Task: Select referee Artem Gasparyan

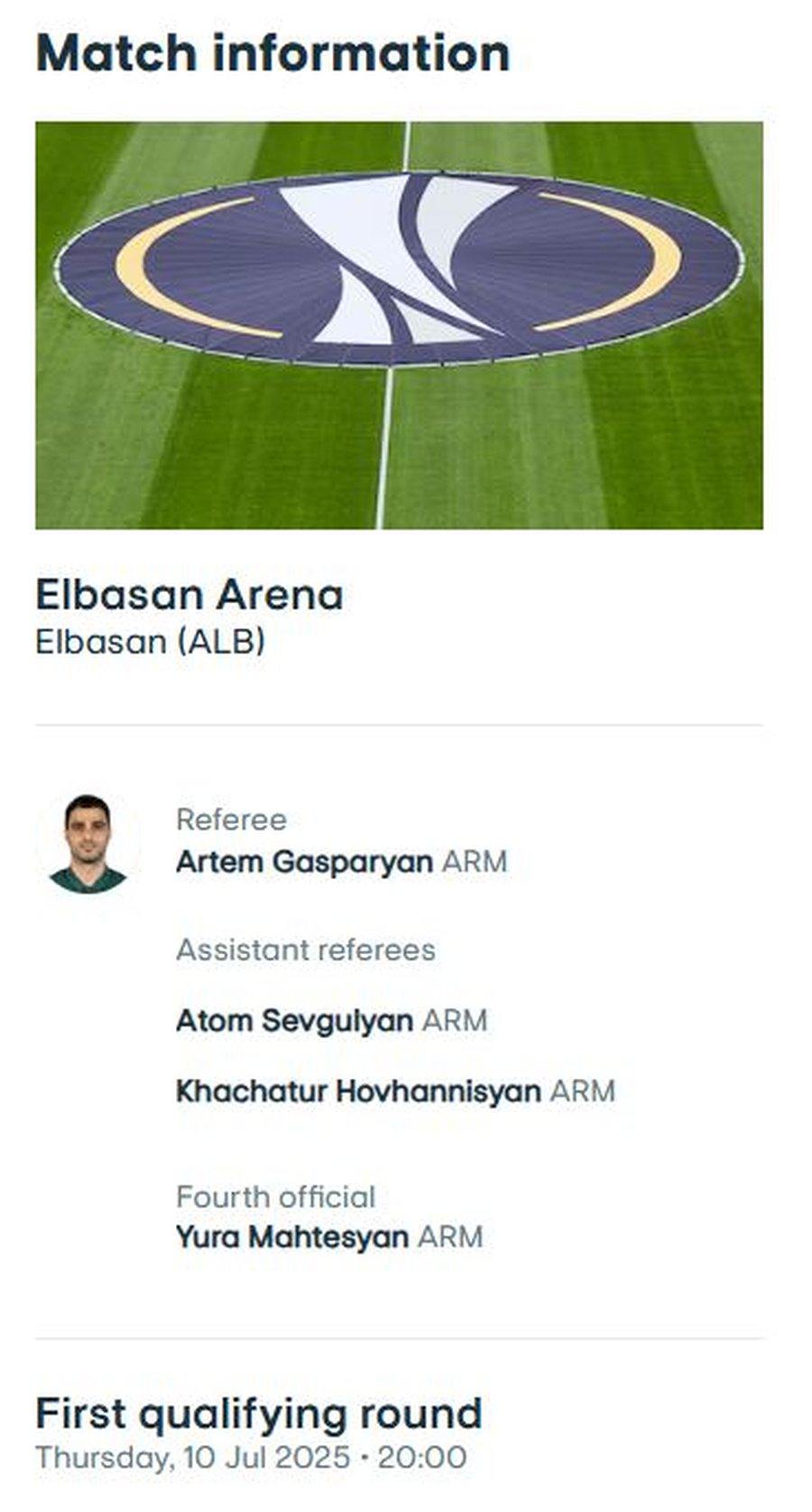Action: click(304, 861)
